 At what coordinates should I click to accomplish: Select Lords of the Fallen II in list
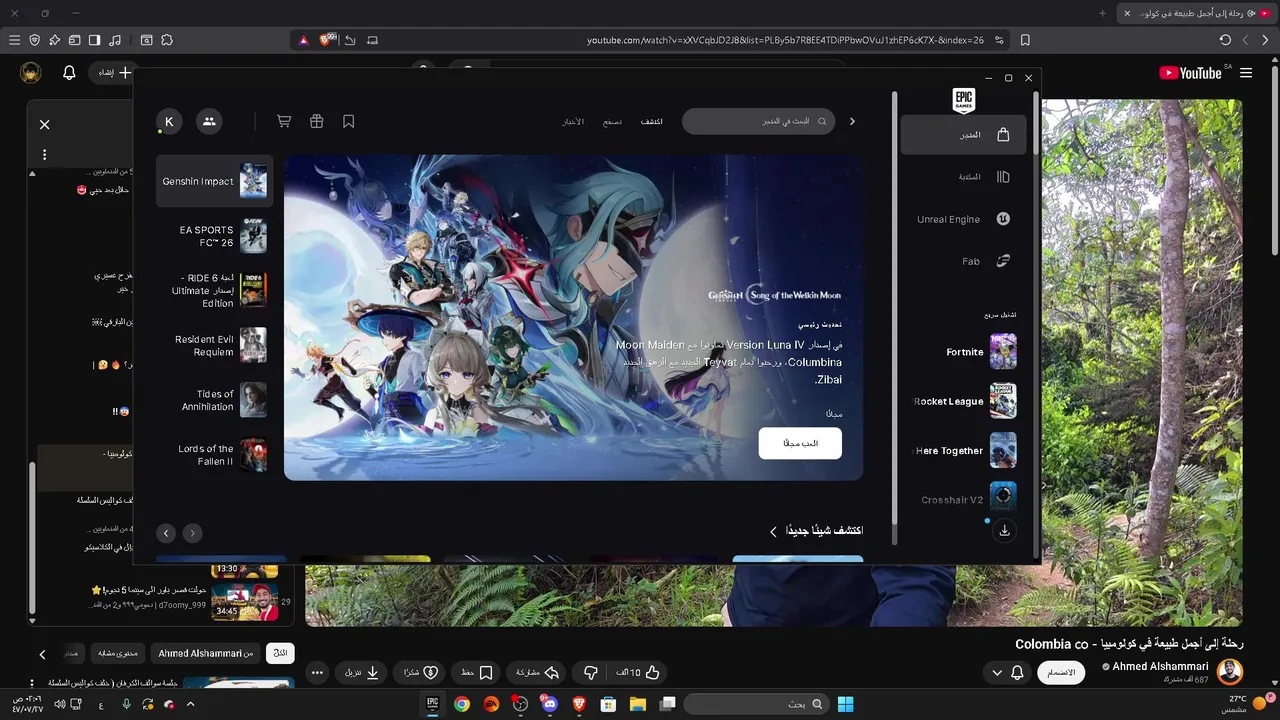click(x=214, y=455)
